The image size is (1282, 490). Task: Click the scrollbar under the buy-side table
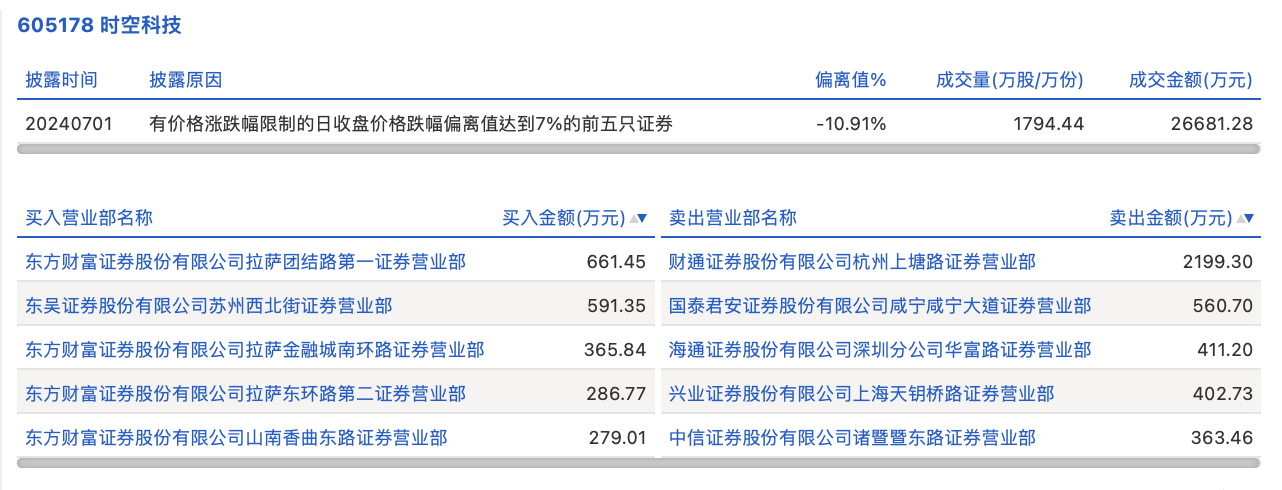click(x=336, y=463)
